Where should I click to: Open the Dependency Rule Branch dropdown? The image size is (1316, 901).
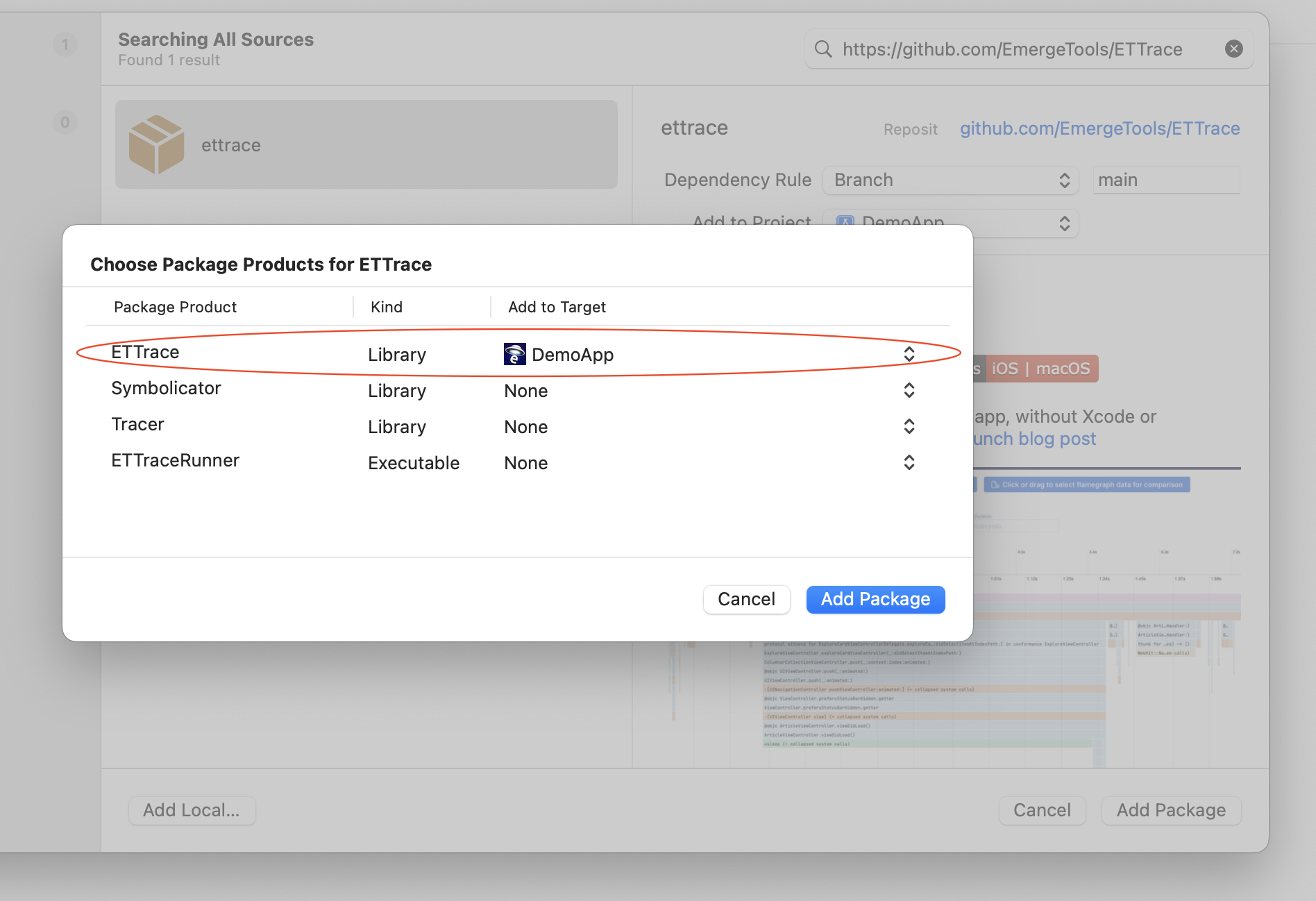950,180
